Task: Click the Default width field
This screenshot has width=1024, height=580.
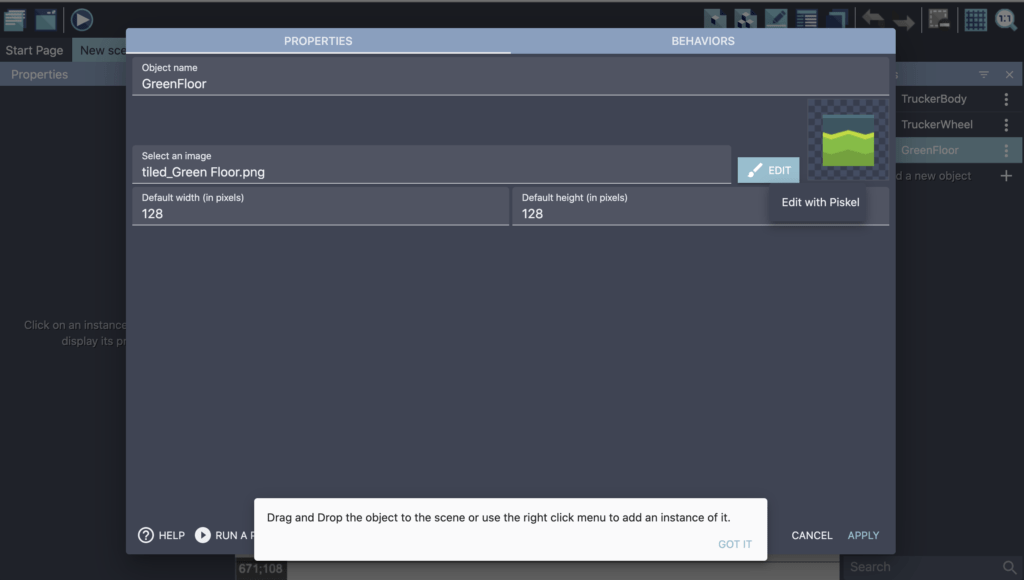Action: [321, 206]
